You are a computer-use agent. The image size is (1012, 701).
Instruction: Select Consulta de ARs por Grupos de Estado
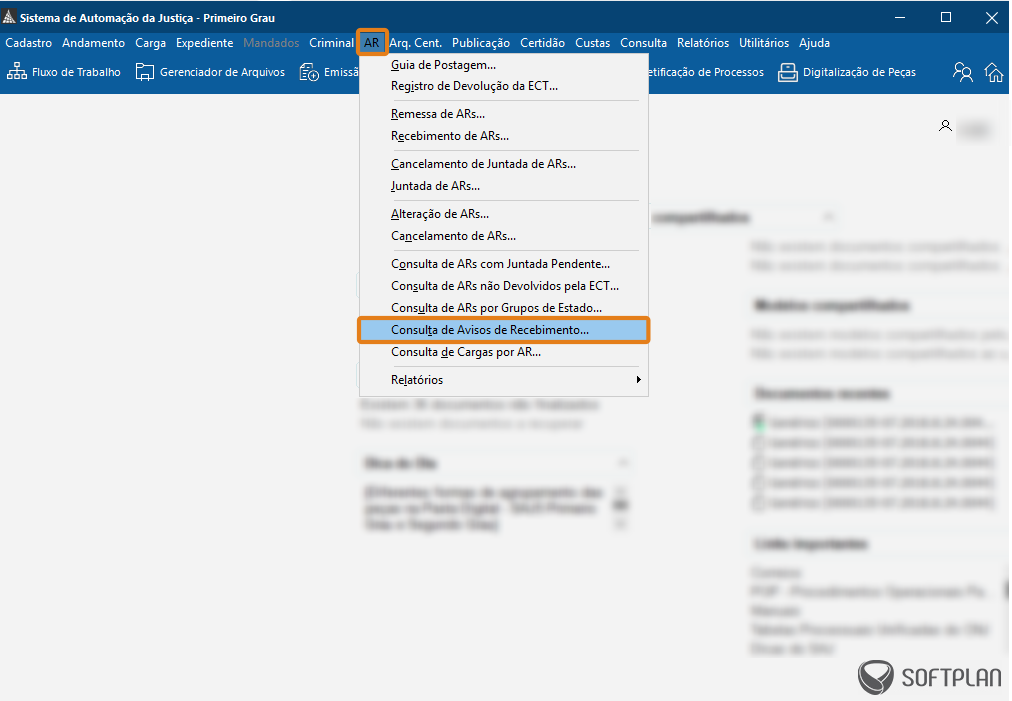pos(504,308)
